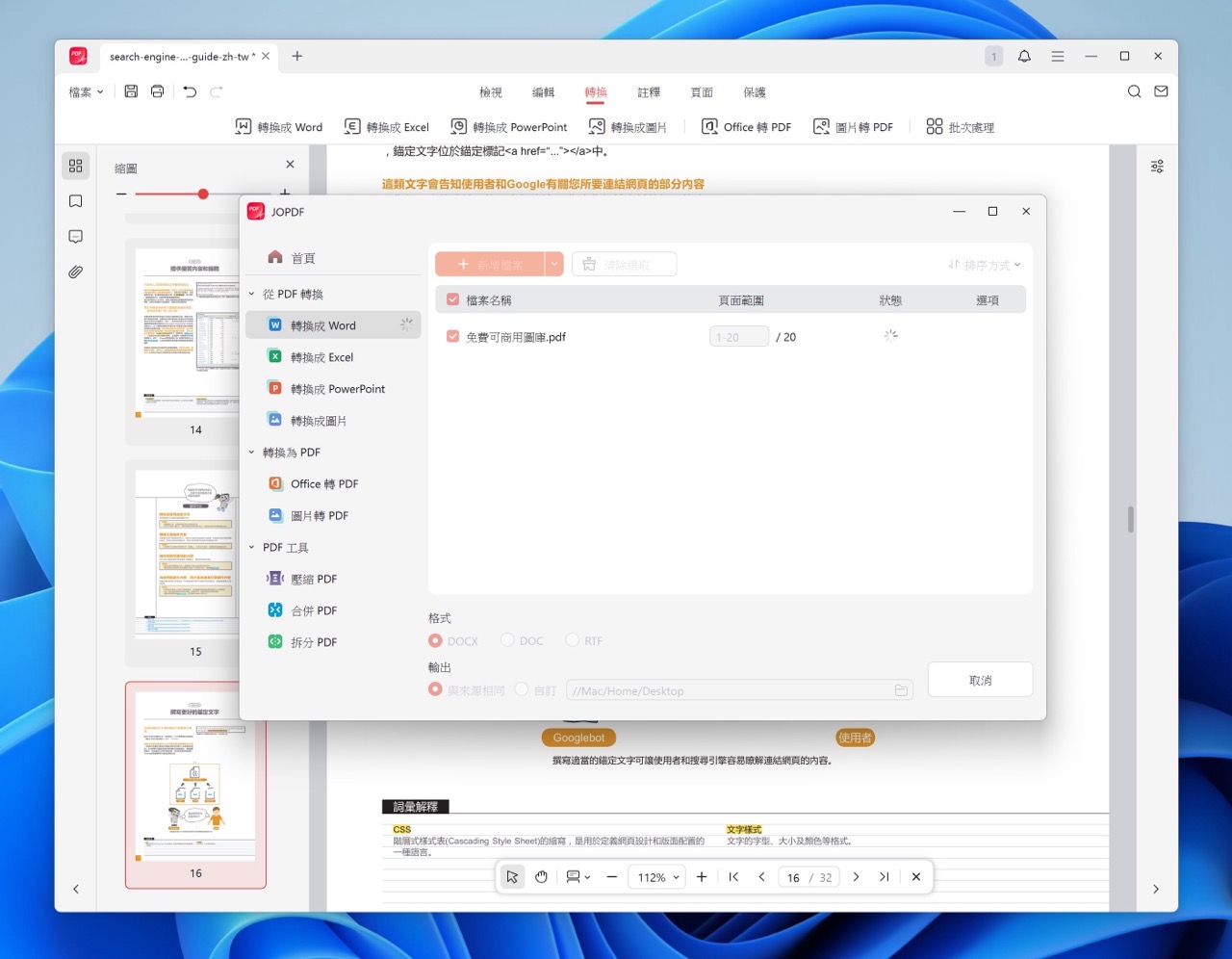Open the 檔案 menu dropdown
The image size is (1232, 959).
click(86, 92)
